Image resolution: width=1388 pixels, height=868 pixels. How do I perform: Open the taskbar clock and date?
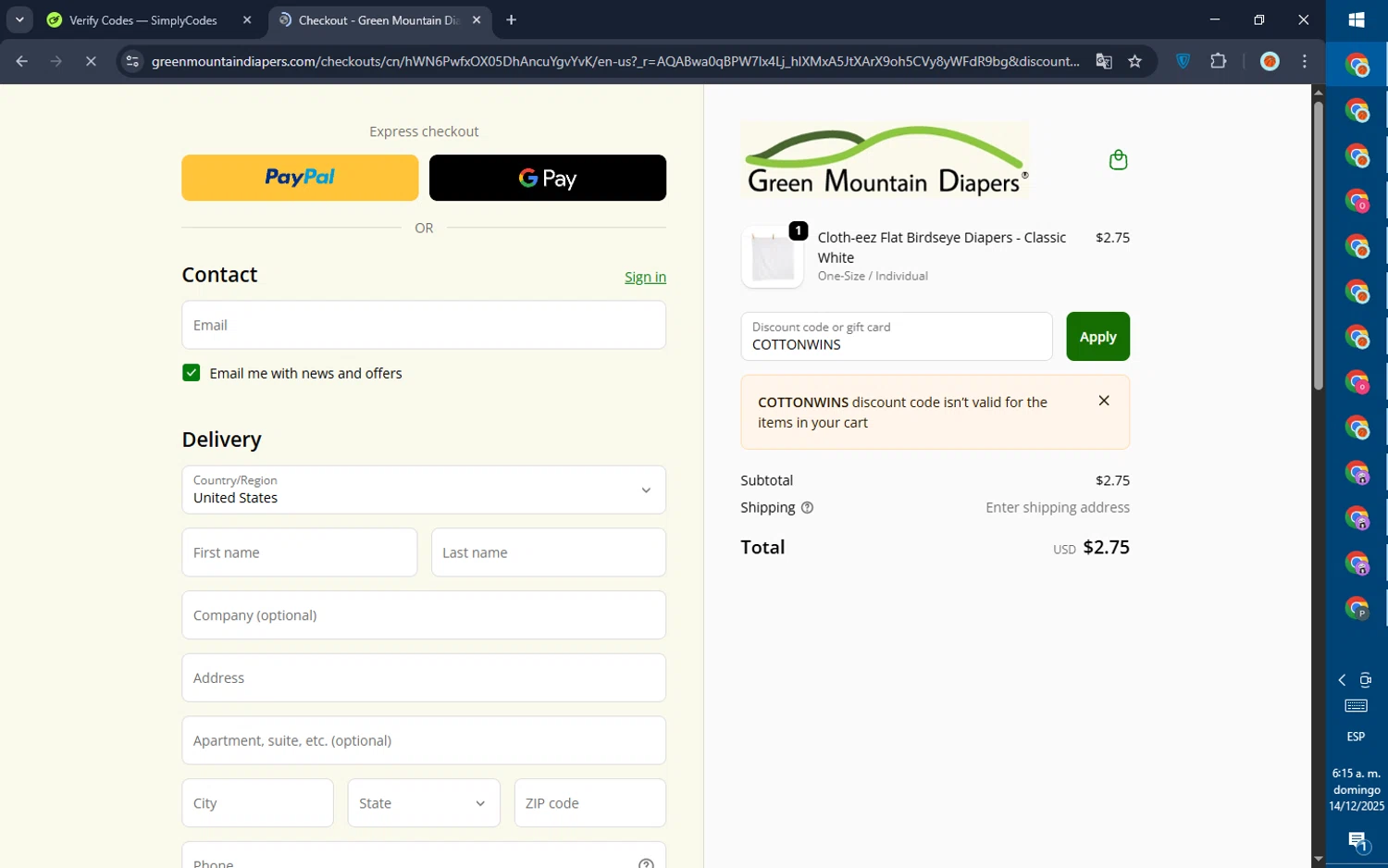(1357, 789)
